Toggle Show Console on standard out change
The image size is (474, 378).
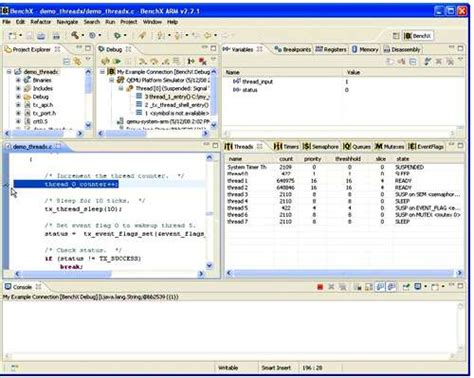pos(380,287)
